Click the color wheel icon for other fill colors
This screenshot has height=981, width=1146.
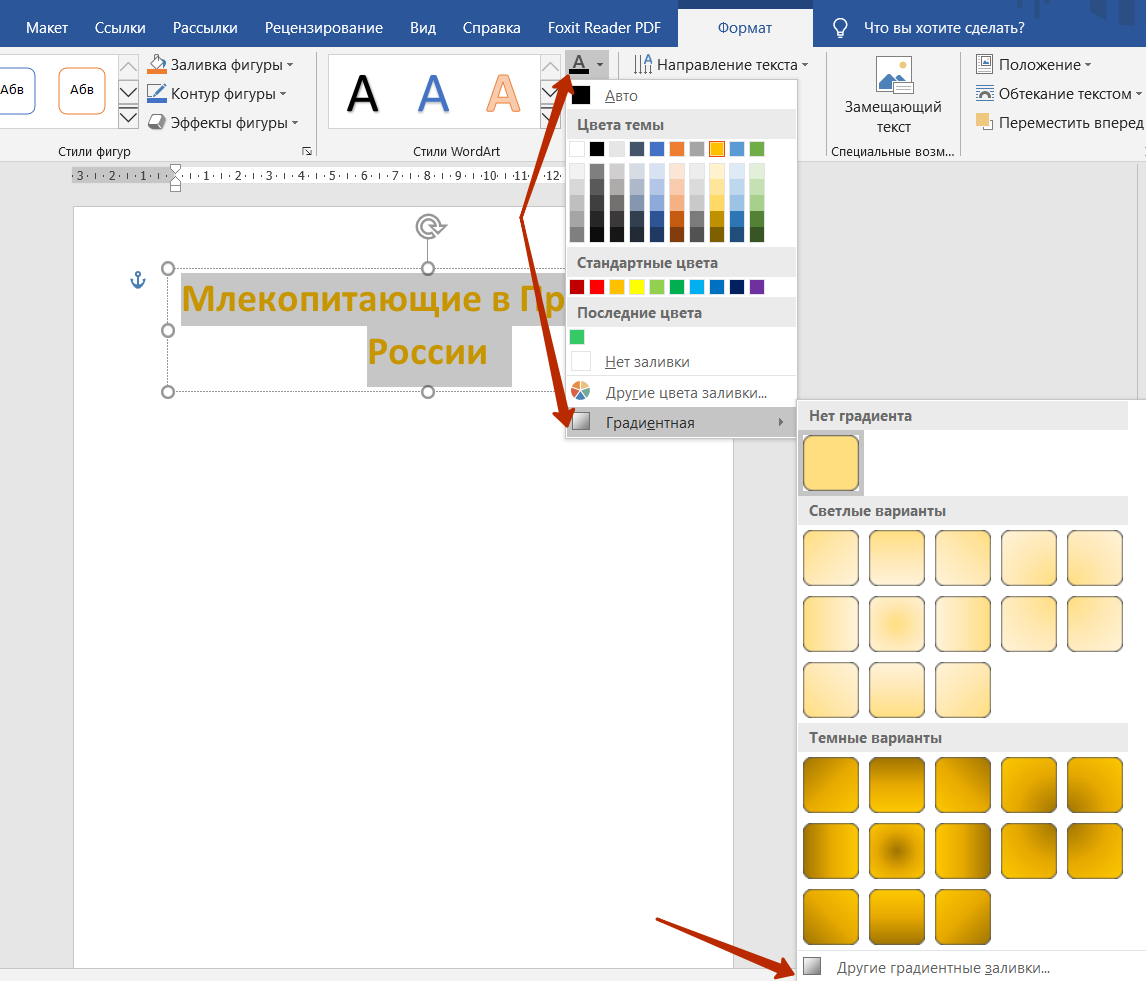point(581,391)
